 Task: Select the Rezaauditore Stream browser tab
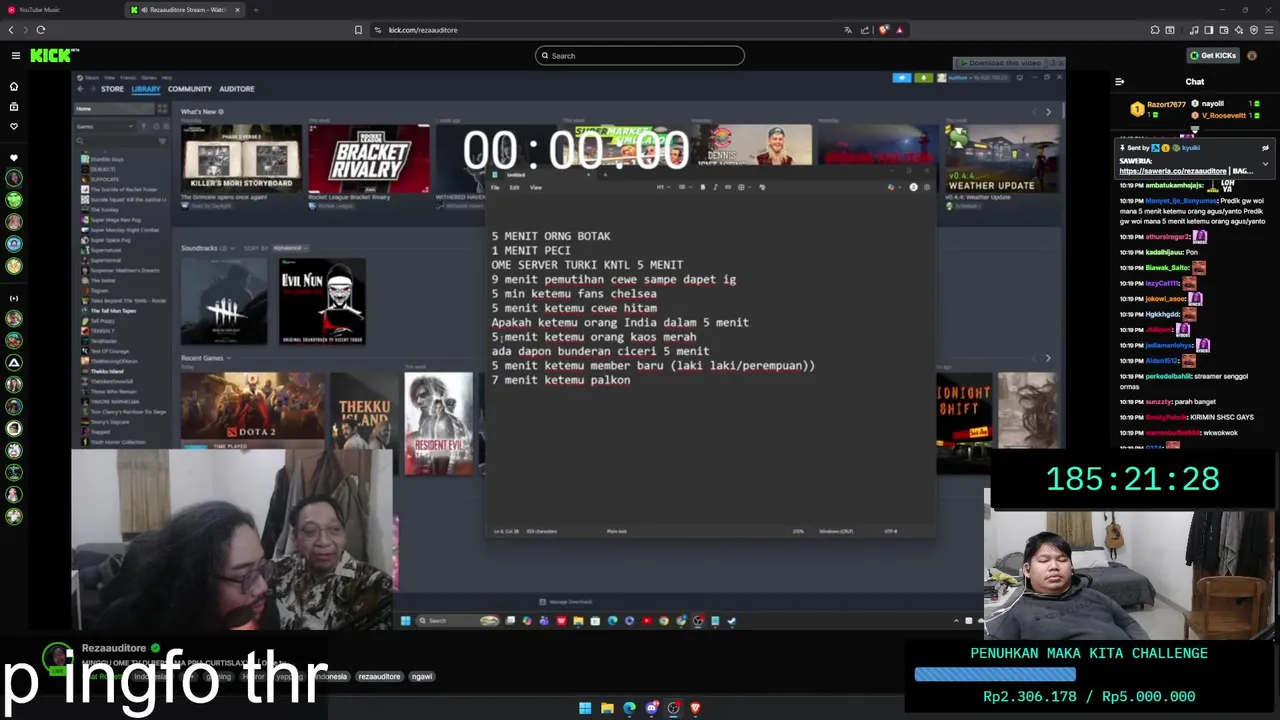(x=185, y=10)
